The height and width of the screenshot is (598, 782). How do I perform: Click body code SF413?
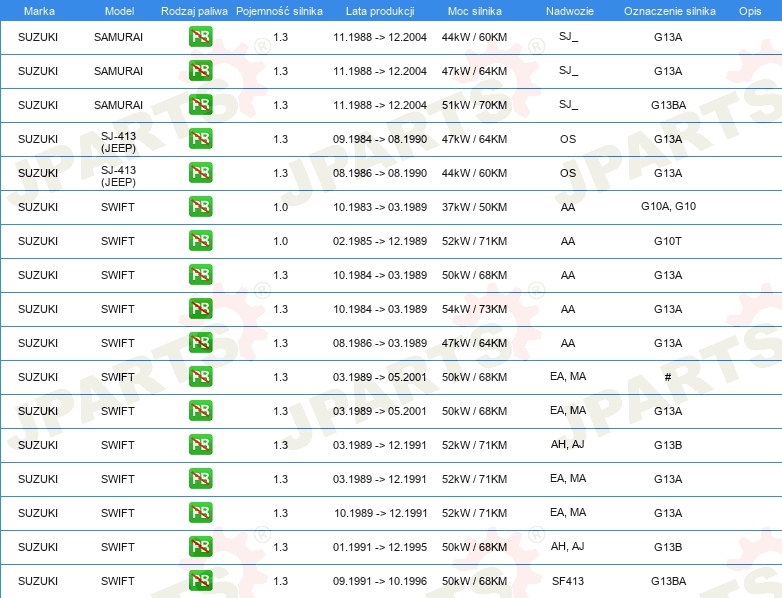tap(568, 581)
